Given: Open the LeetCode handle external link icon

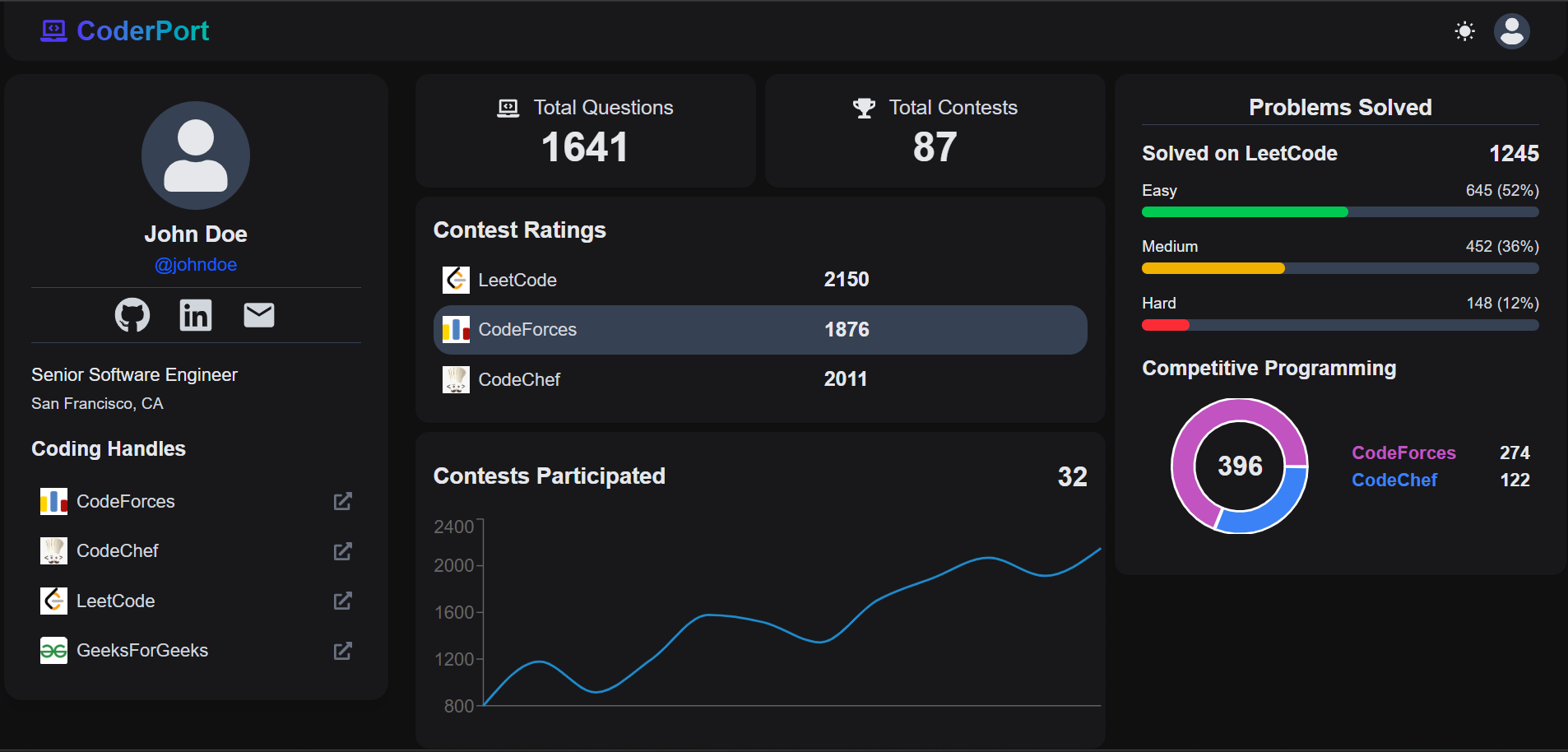Looking at the screenshot, I should click(342, 601).
